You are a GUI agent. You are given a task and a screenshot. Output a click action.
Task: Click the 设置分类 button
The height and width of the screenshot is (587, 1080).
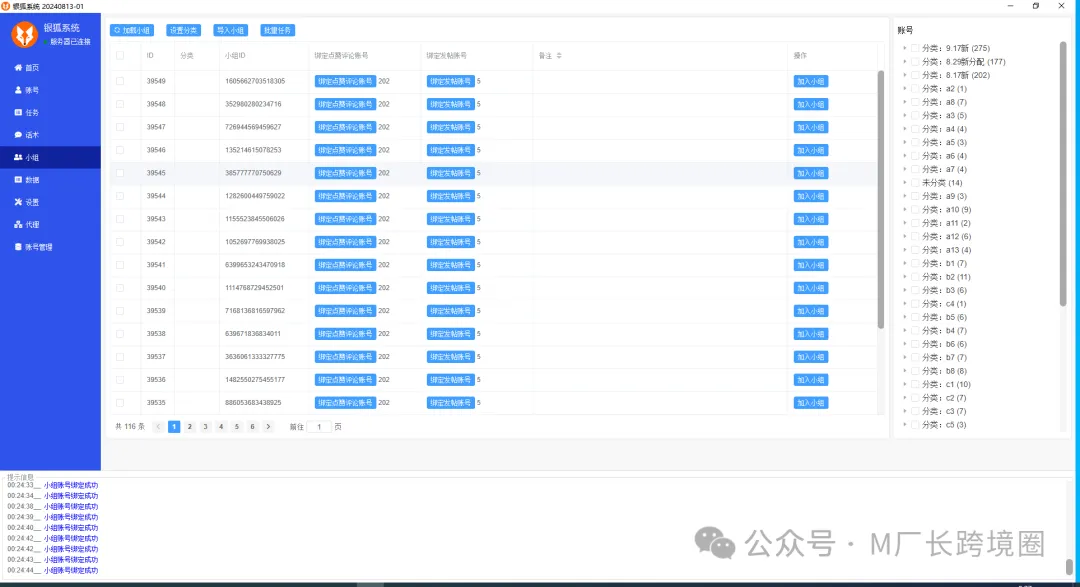183,30
